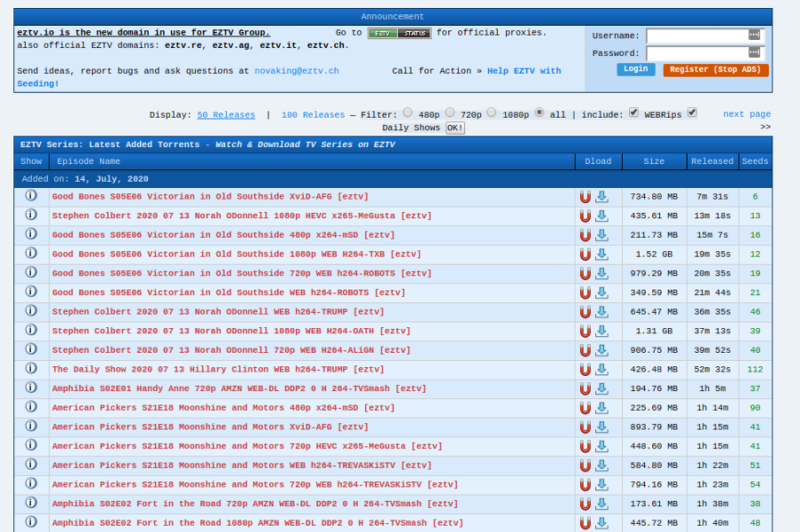The height and width of the screenshot is (532, 800).
Task: Download torrent file for Amphibia S02E01 Handy Anne
Action: click(x=602, y=388)
